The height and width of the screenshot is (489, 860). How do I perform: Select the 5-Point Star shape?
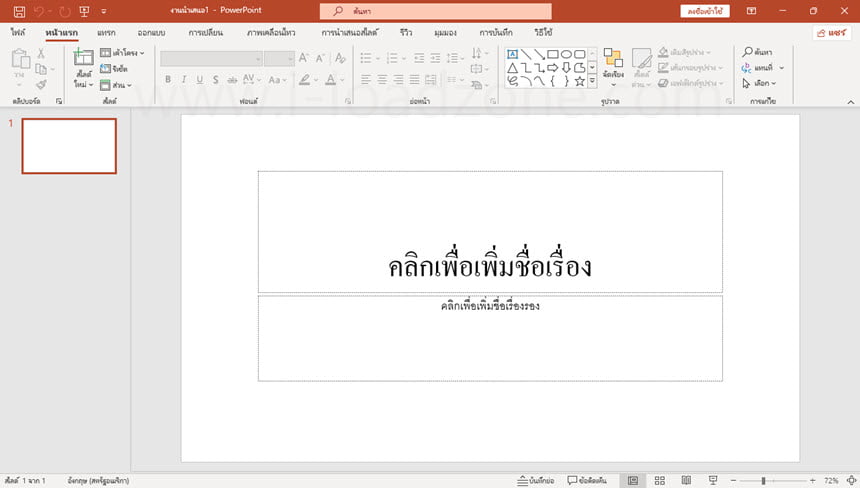click(579, 82)
